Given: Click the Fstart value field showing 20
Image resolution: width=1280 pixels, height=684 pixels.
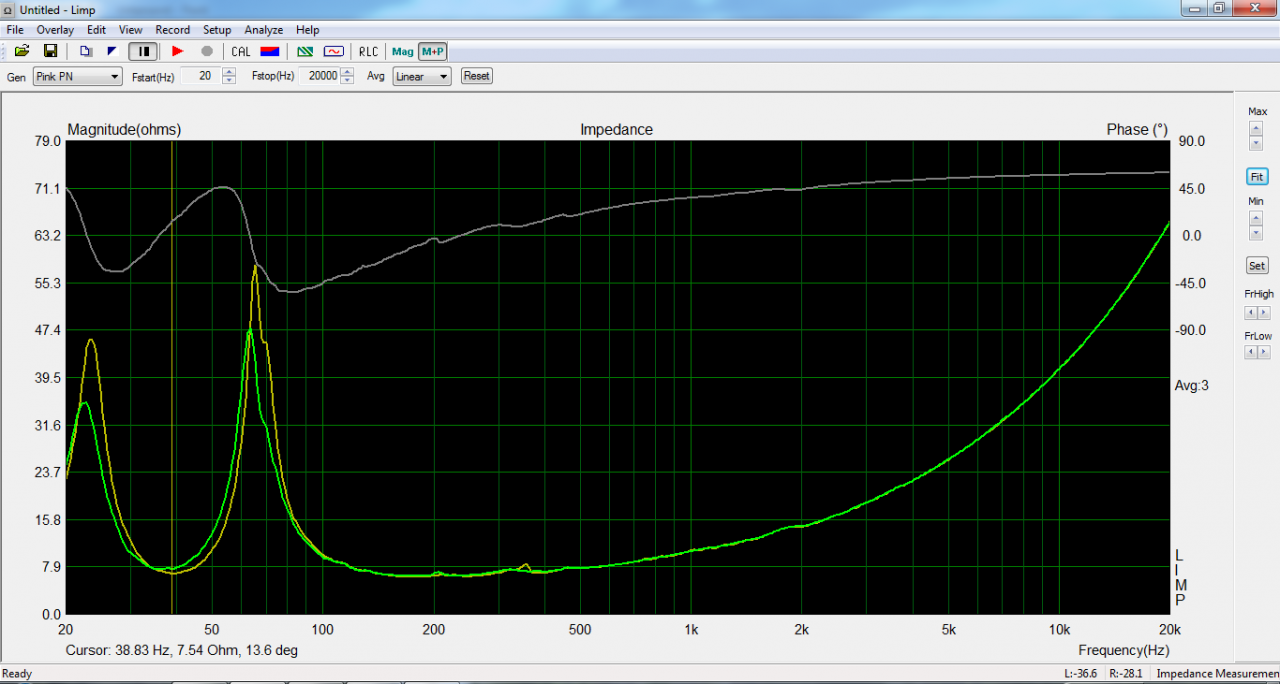Looking at the screenshot, I should [x=200, y=76].
